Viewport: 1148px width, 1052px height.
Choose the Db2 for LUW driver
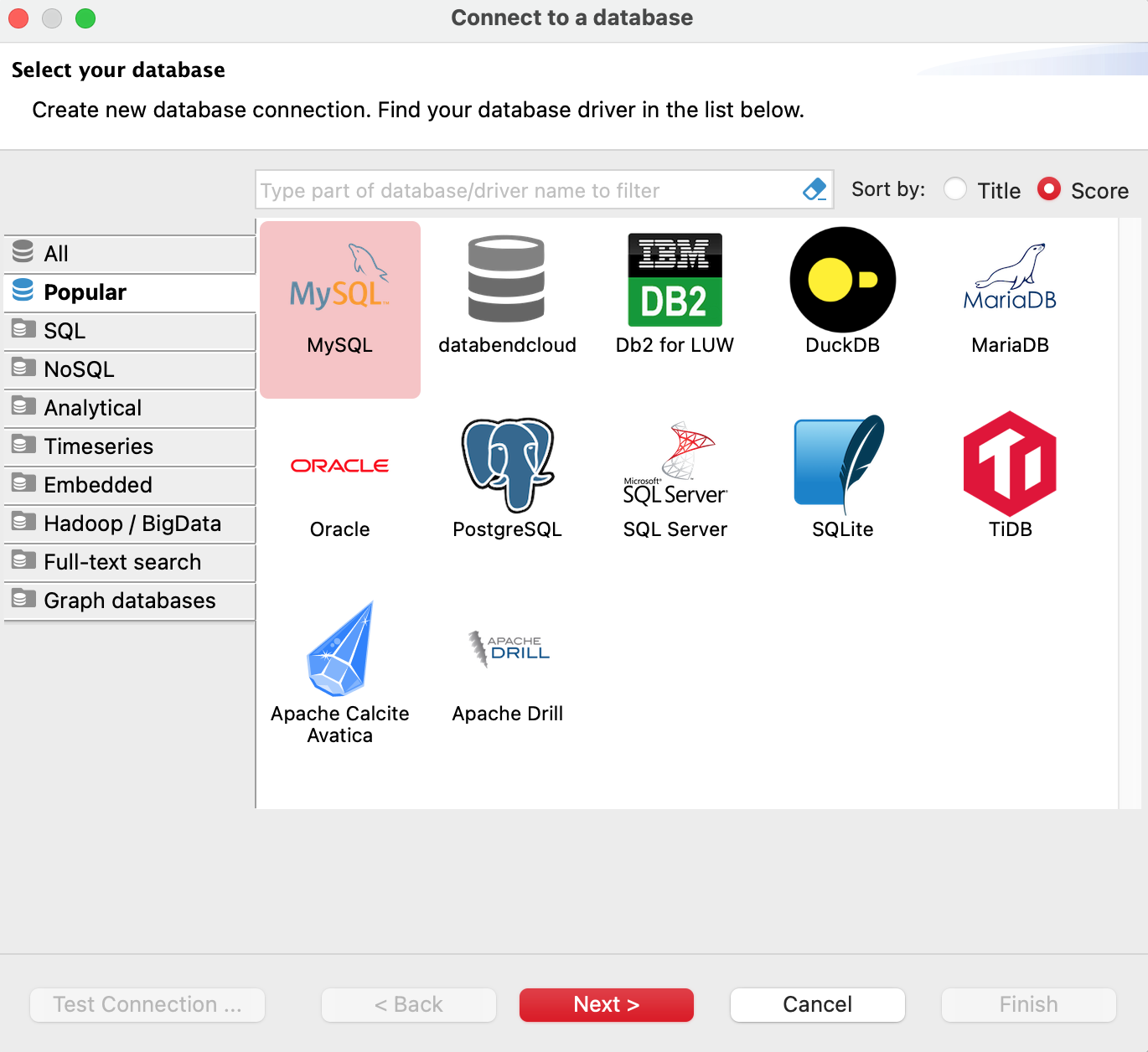[x=675, y=281]
